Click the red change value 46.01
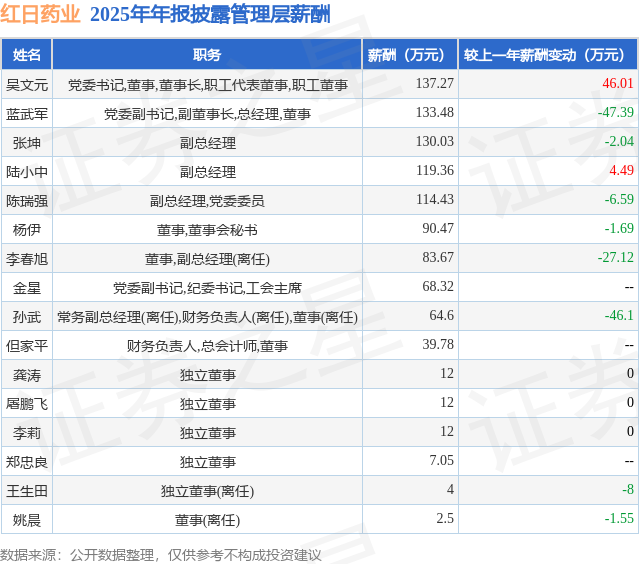This screenshot has height=564, width=639. [x=618, y=84]
